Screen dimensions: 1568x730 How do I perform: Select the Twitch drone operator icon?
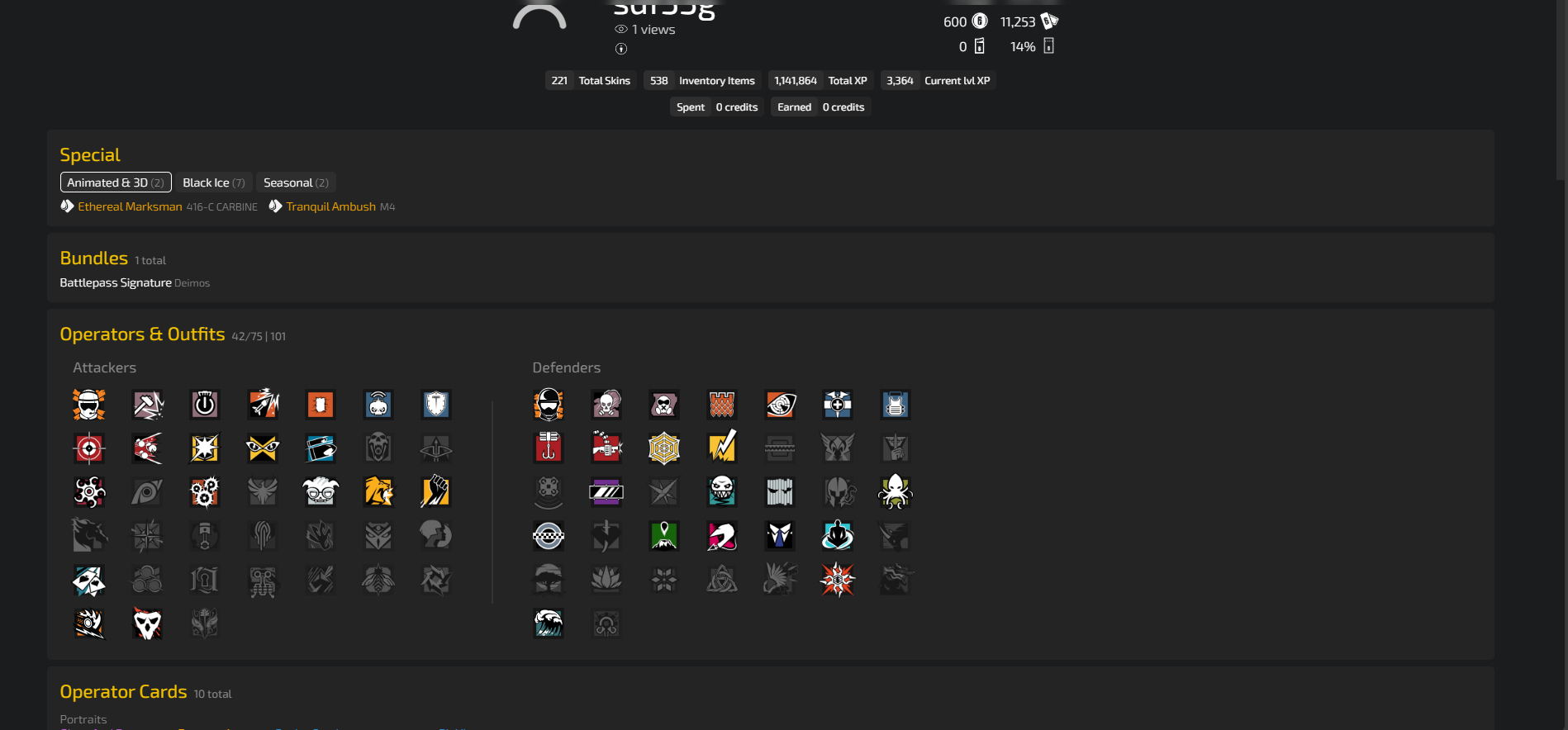[378, 405]
